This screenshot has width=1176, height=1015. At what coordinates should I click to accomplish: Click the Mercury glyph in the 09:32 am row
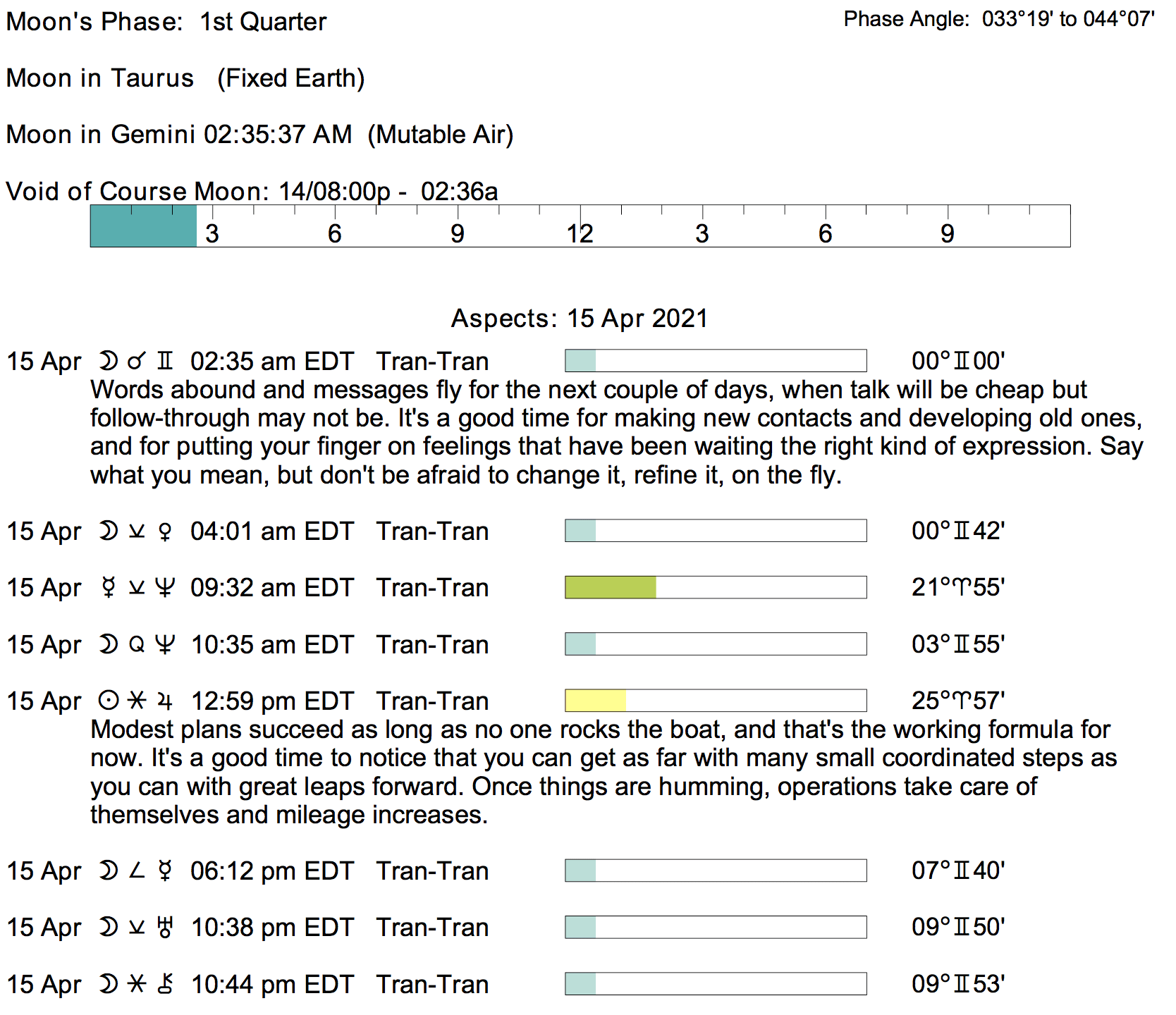pyautogui.click(x=108, y=588)
